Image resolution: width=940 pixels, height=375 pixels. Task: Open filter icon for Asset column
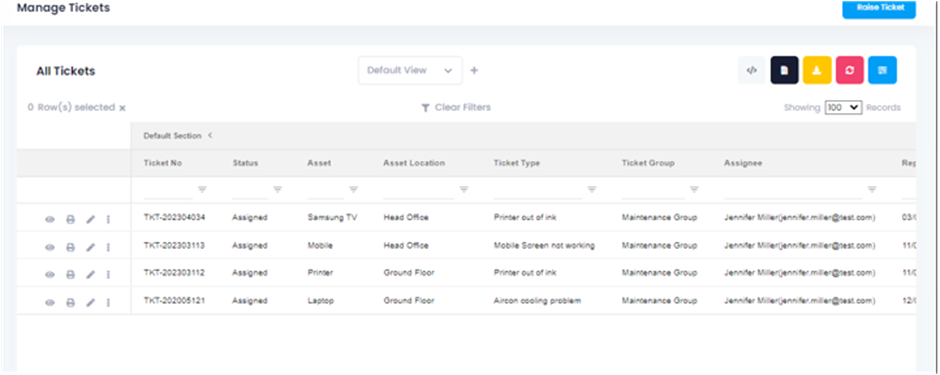354,189
